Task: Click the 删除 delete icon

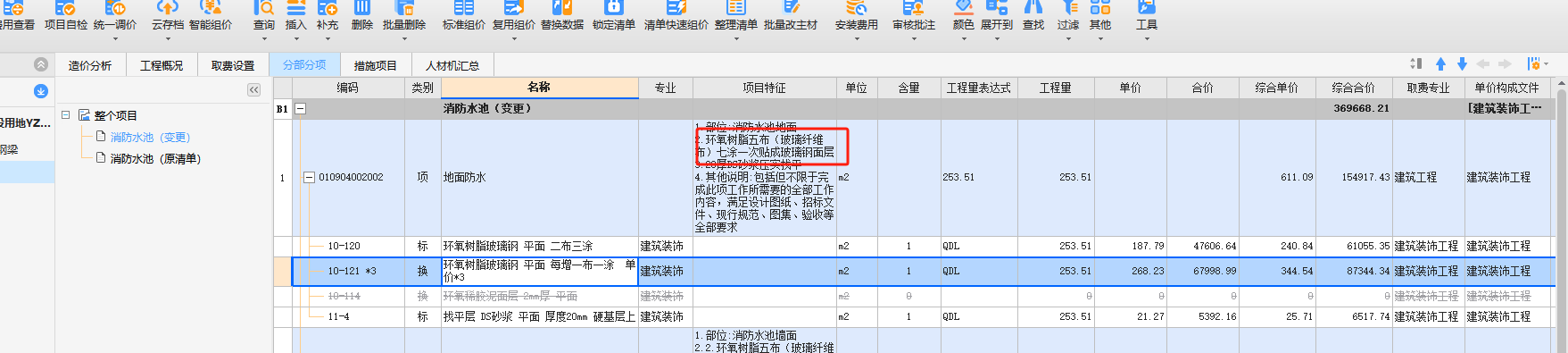Action: pyautogui.click(x=362, y=16)
